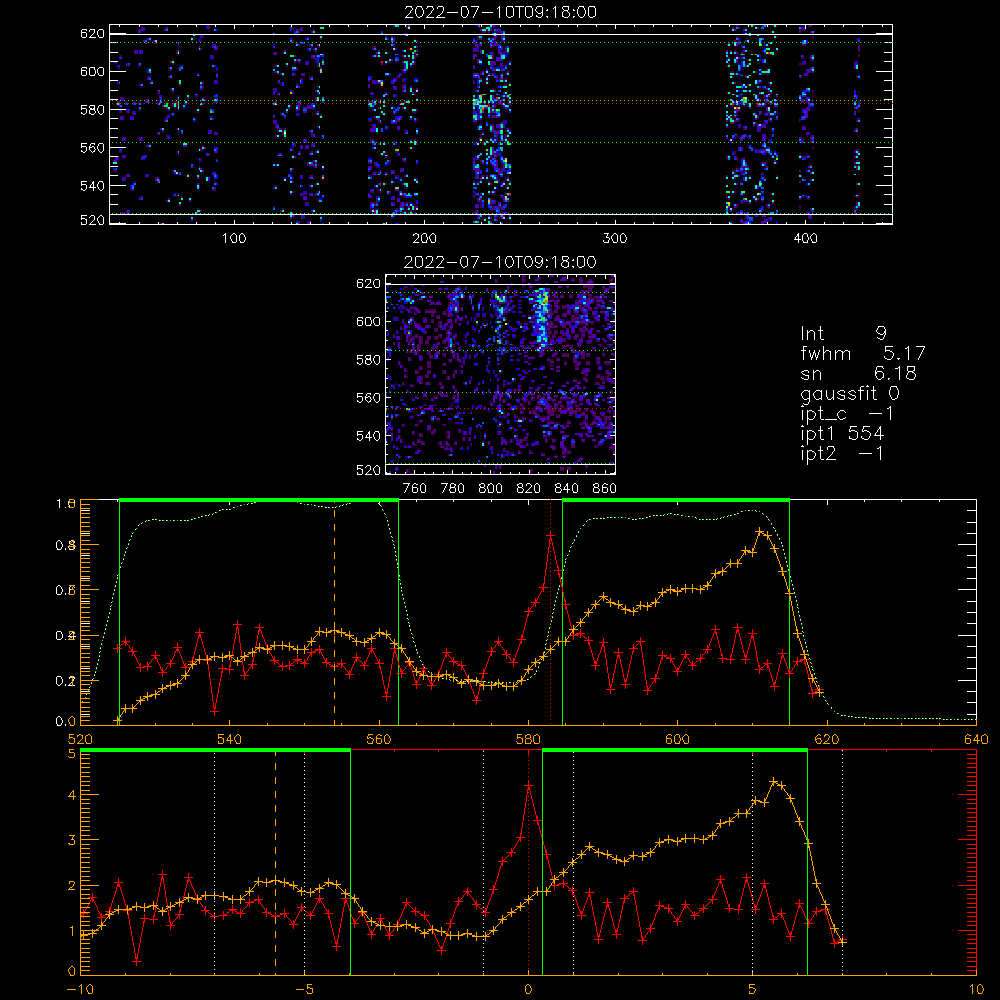Image resolution: width=1000 pixels, height=1000 pixels.
Task: Click x-axis label 540 on the normalized profile plot
Action: click(229, 739)
